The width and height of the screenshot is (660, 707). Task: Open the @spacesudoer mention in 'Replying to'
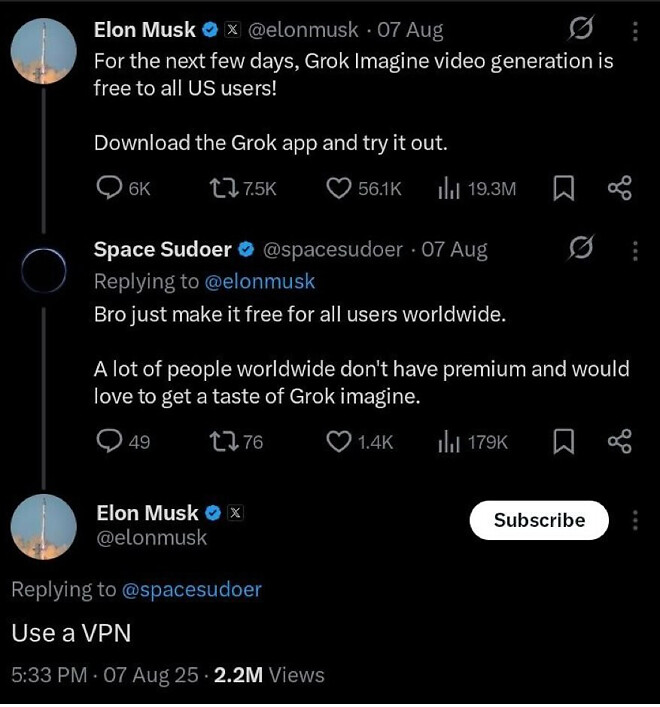tap(191, 590)
